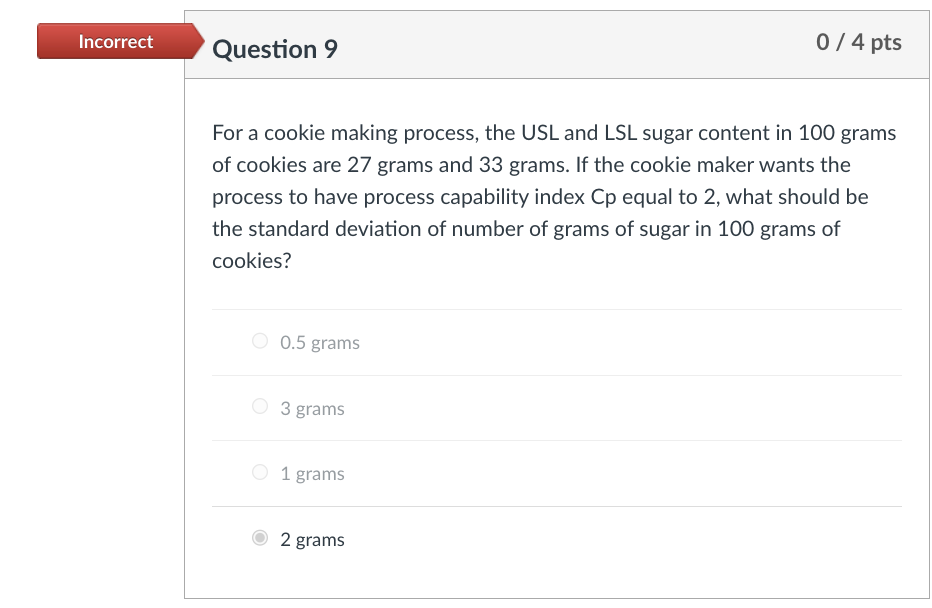The height and width of the screenshot is (608, 932).
Task: Click the word Incorrect on the badge
Action: click(x=115, y=41)
